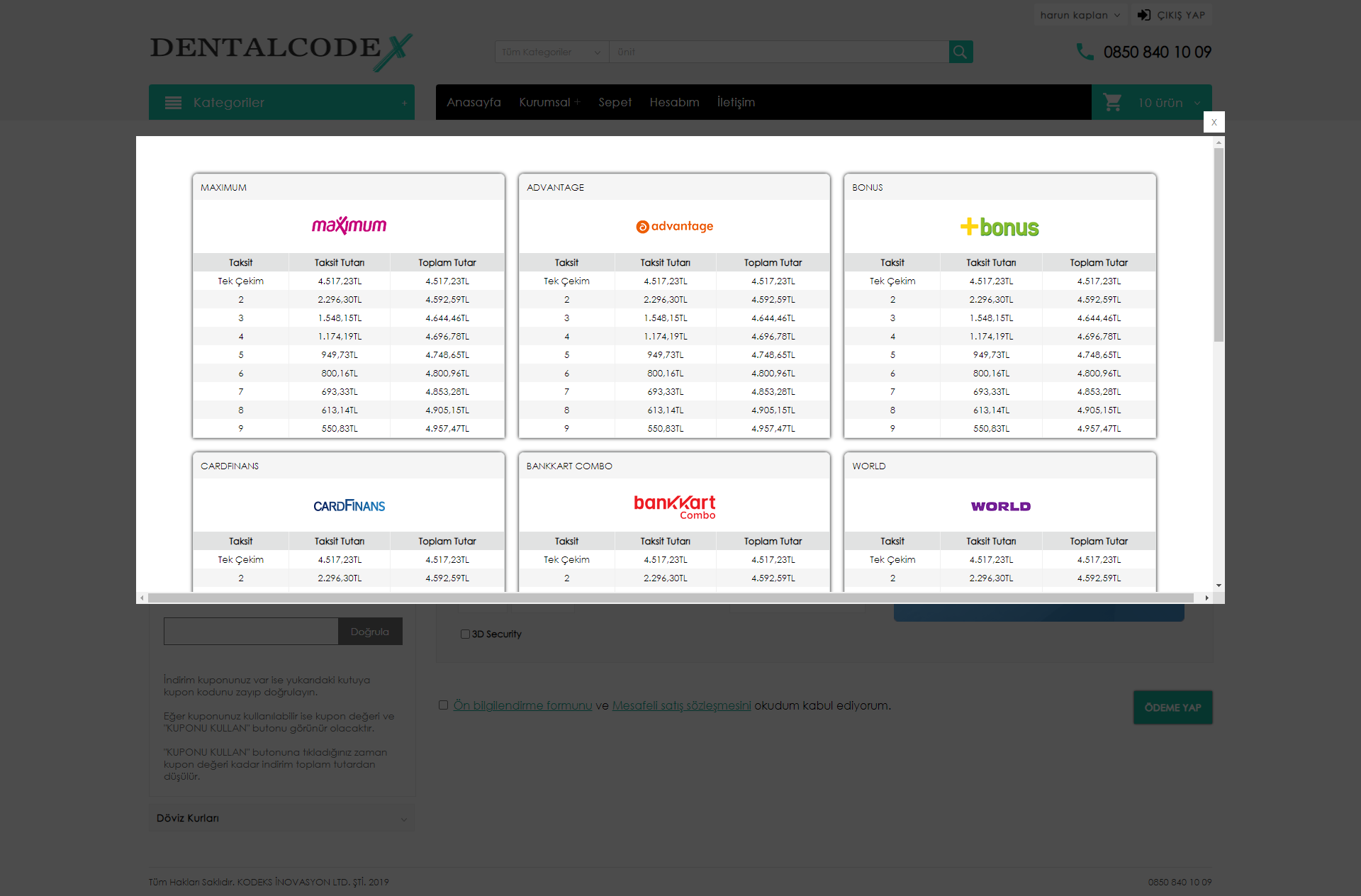Click Taksit Tutarı header in Advantage table

(x=665, y=262)
